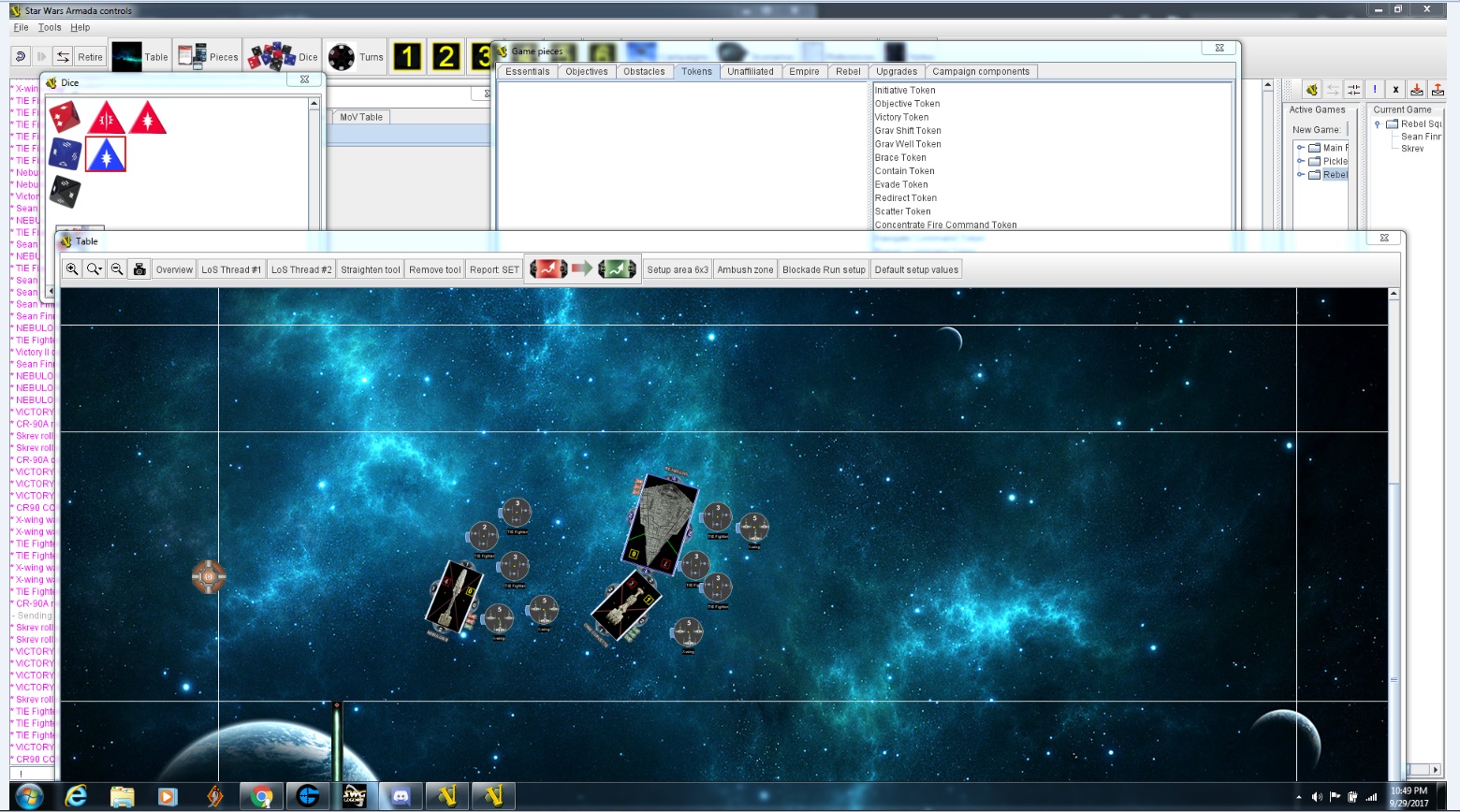
Task: Click the blue exclamation mark icon
Action: pyautogui.click(x=1374, y=90)
